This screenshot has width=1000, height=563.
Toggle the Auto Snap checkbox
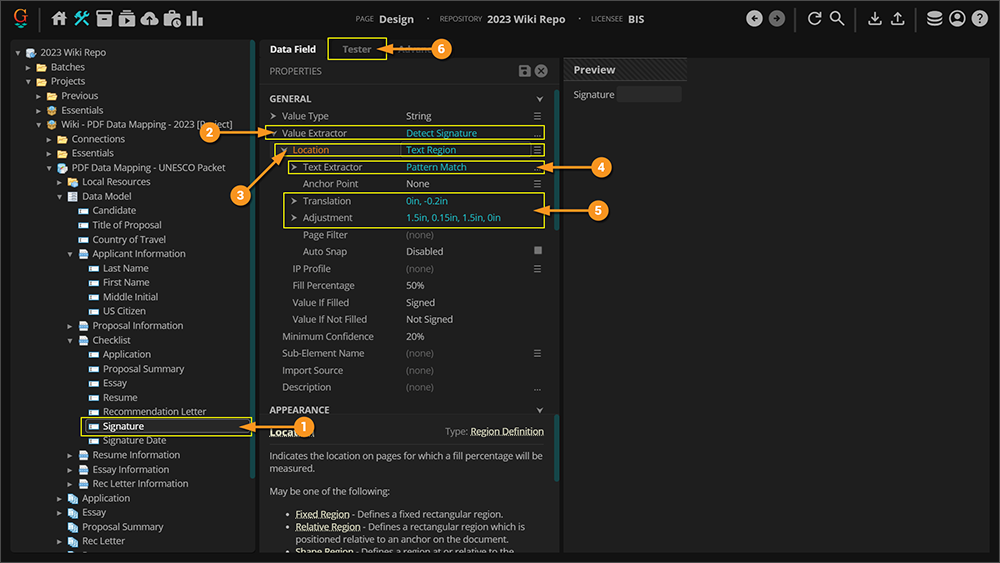538,251
